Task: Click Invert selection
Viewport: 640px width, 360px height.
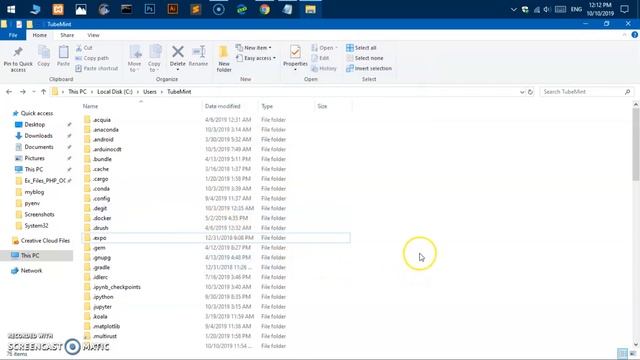Action: click(x=369, y=69)
